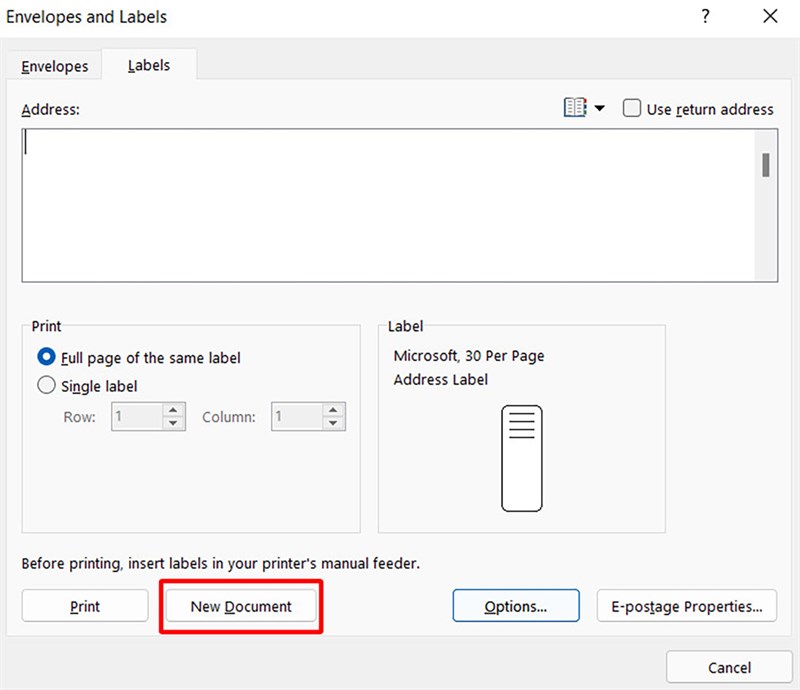The width and height of the screenshot is (800, 690).
Task: Open label Options dialog
Action: pos(515,606)
